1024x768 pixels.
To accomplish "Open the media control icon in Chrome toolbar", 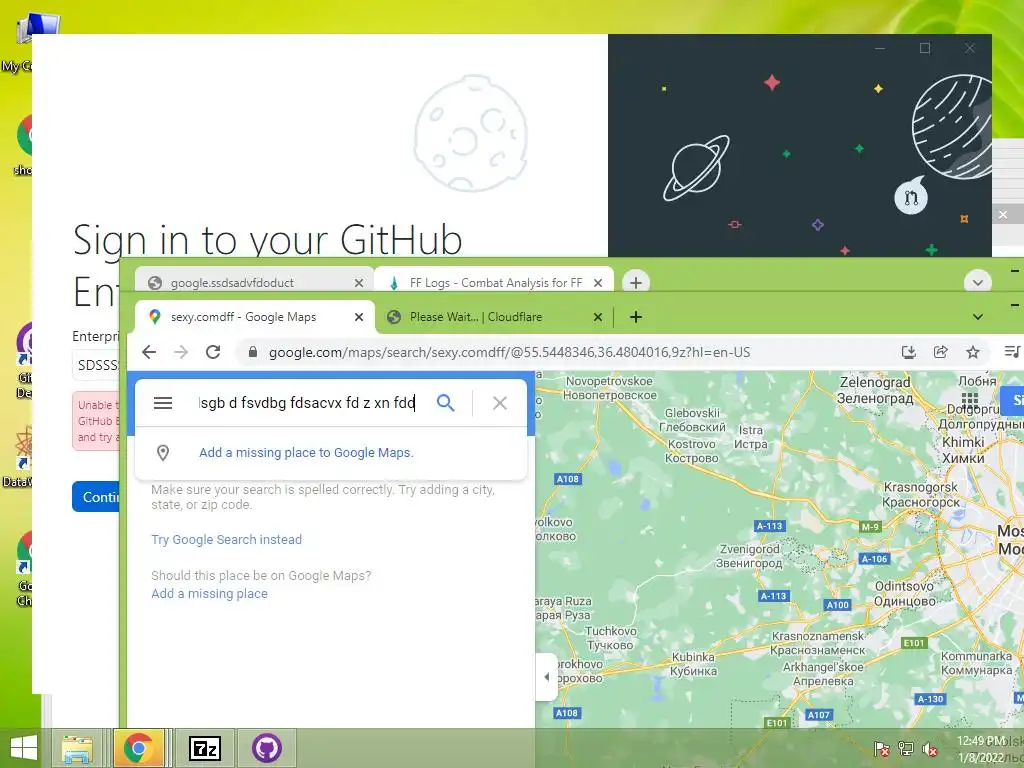I will point(1012,352).
